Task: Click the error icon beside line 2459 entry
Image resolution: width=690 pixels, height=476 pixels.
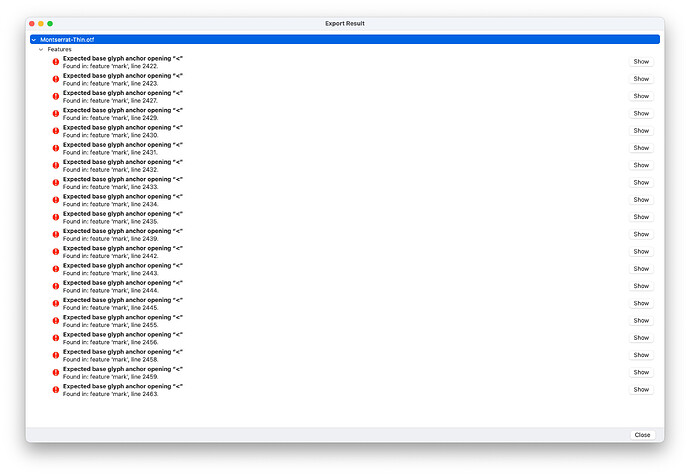Action: click(x=56, y=373)
